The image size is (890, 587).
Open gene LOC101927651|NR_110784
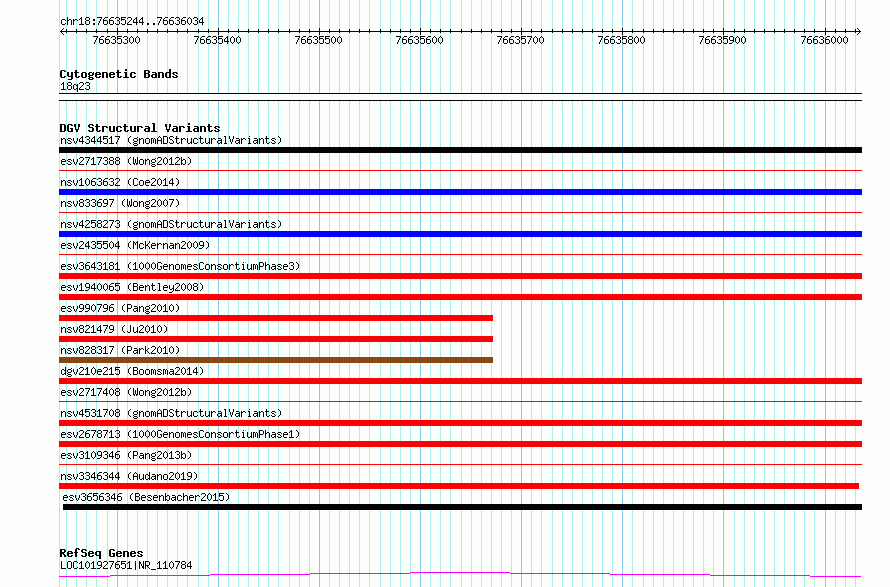click(x=126, y=565)
